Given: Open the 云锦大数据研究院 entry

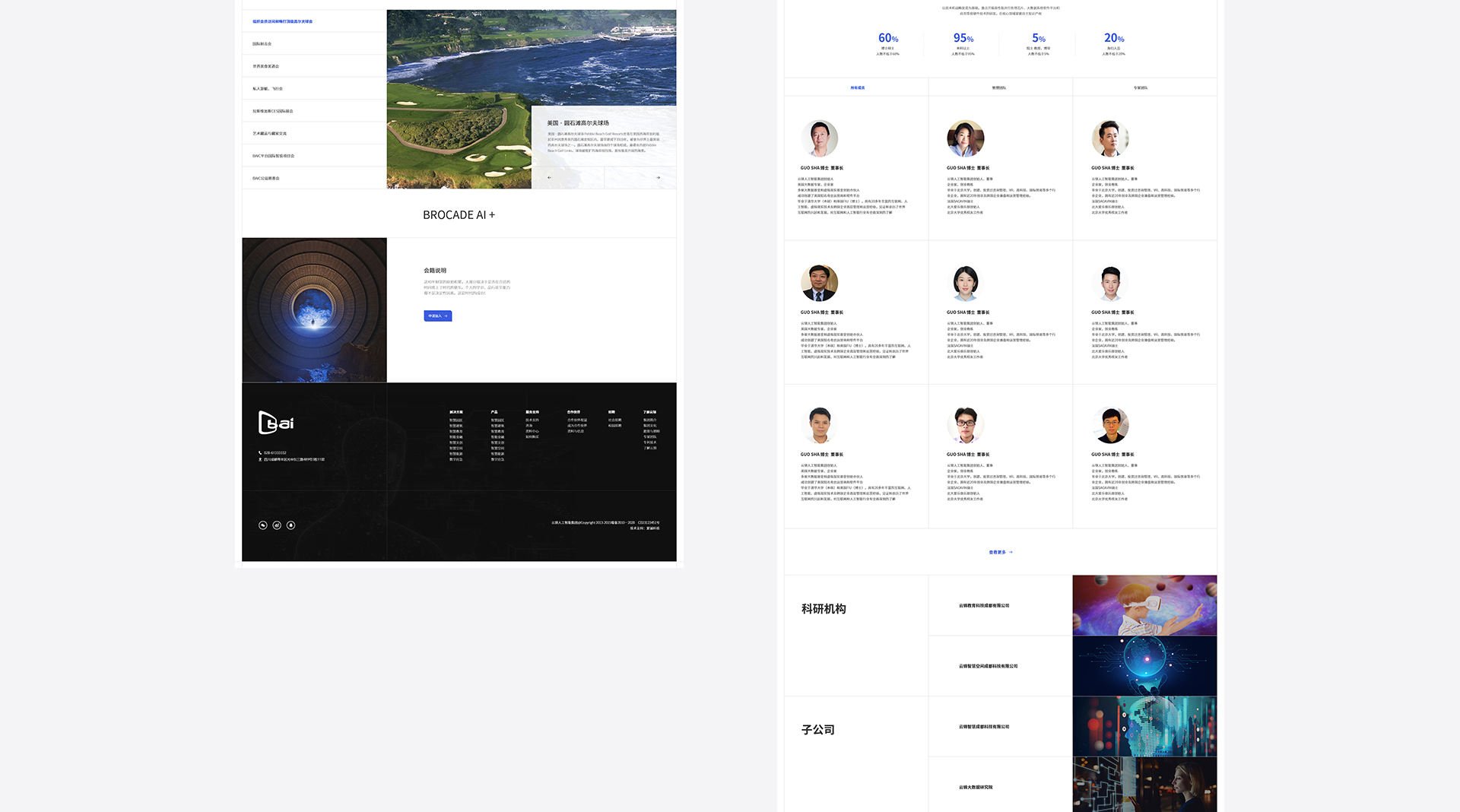Looking at the screenshot, I should coord(976,788).
